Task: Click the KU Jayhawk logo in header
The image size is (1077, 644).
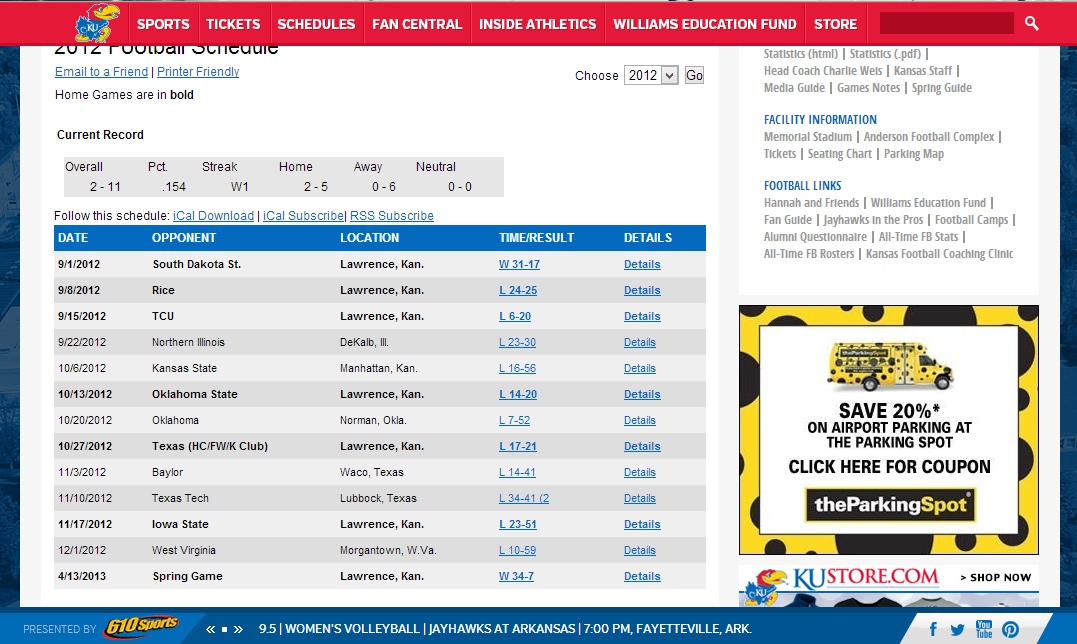Action: (97, 23)
